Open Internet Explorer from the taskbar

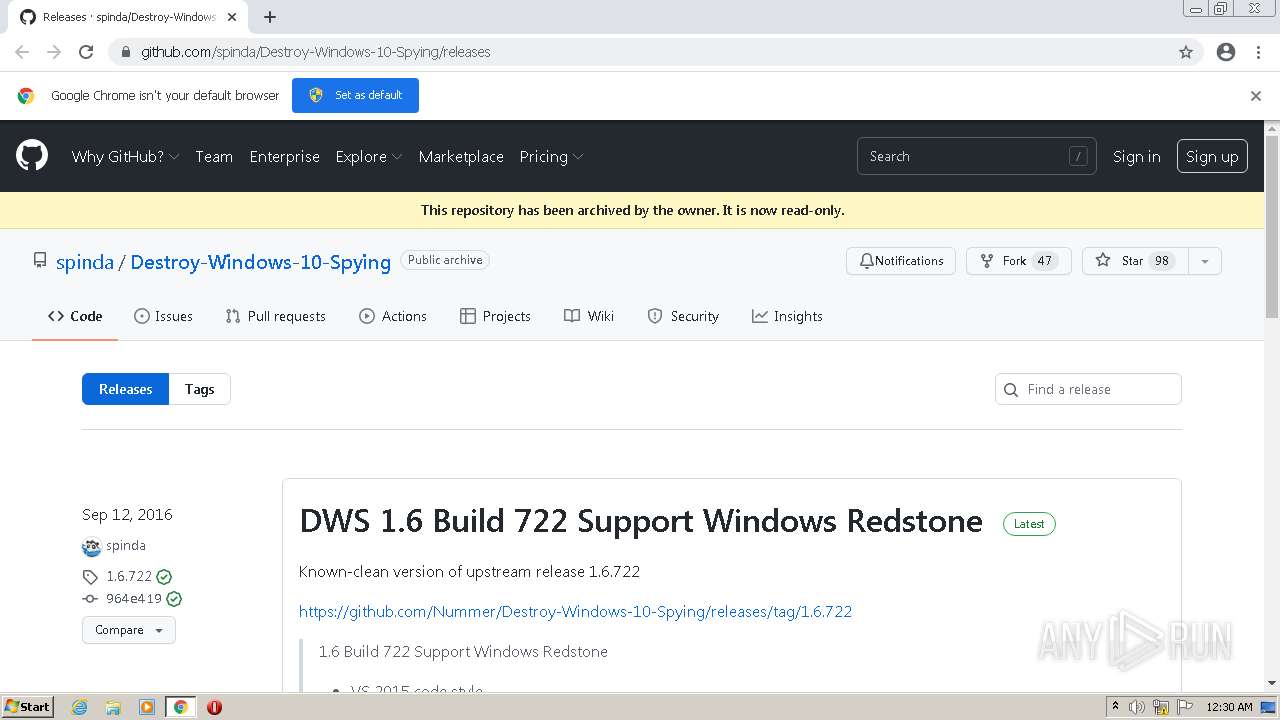click(80, 707)
